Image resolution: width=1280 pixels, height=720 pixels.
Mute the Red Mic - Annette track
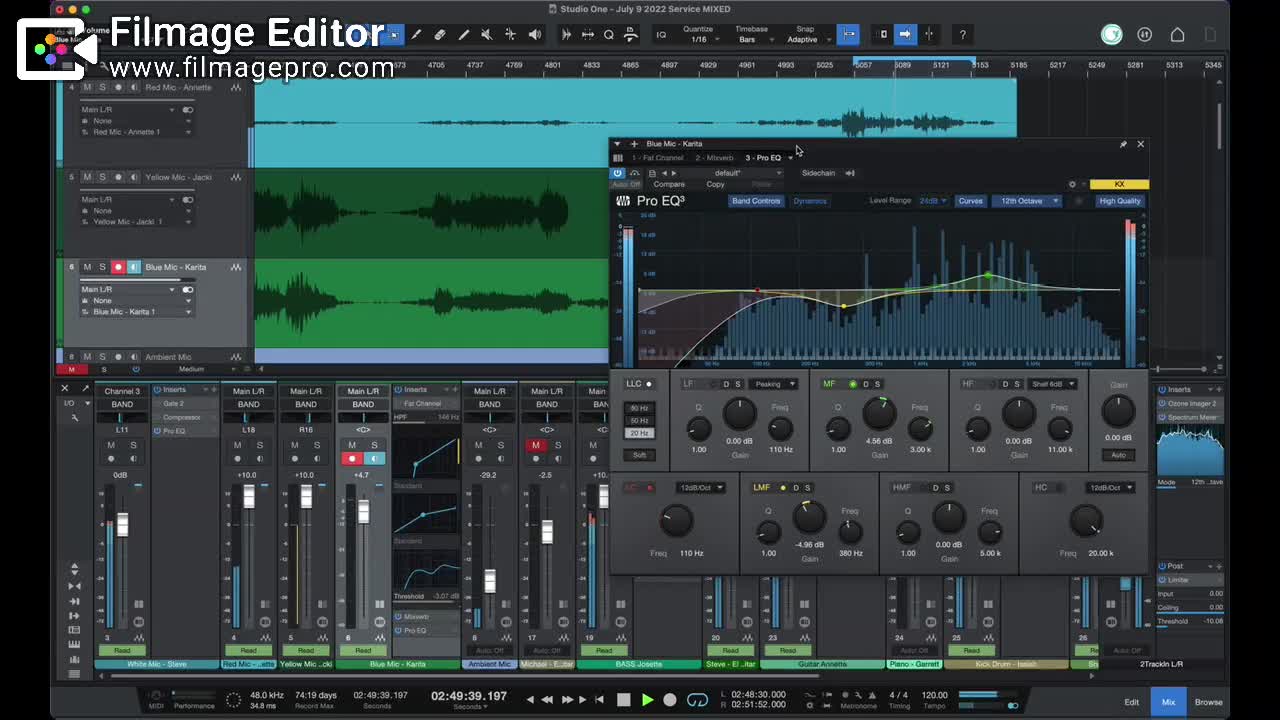(87, 87)
